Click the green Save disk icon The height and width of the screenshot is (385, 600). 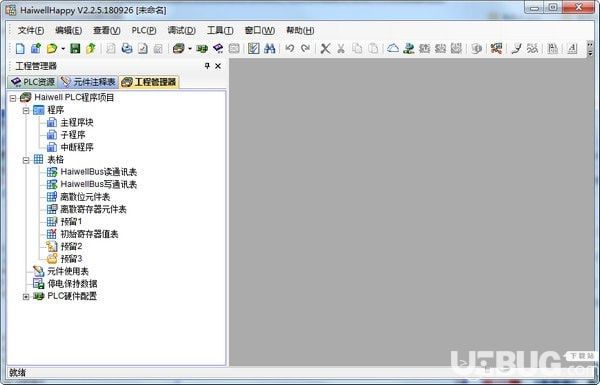pos(75,49)
